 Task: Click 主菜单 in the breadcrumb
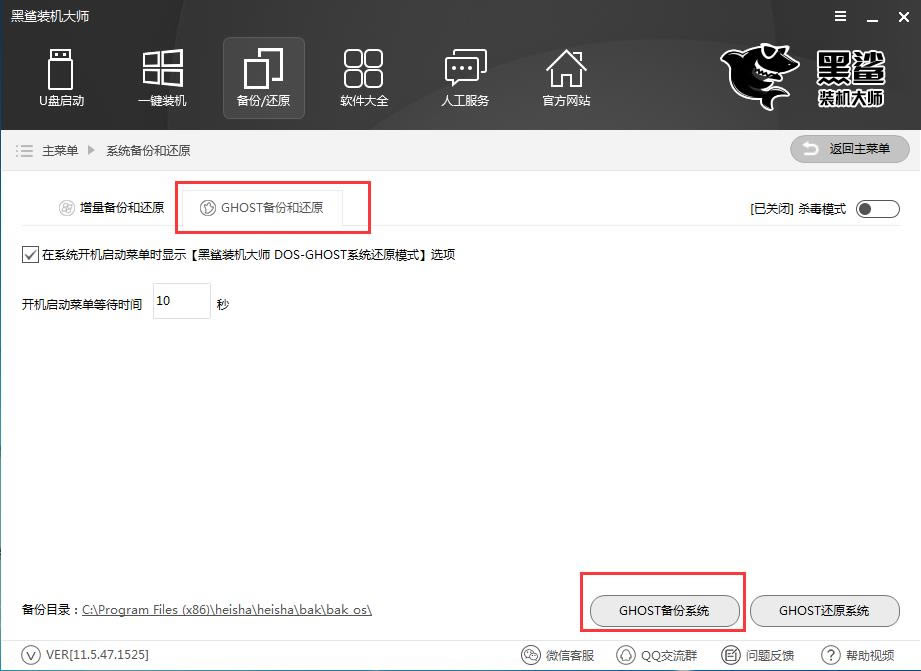(60, 150)
